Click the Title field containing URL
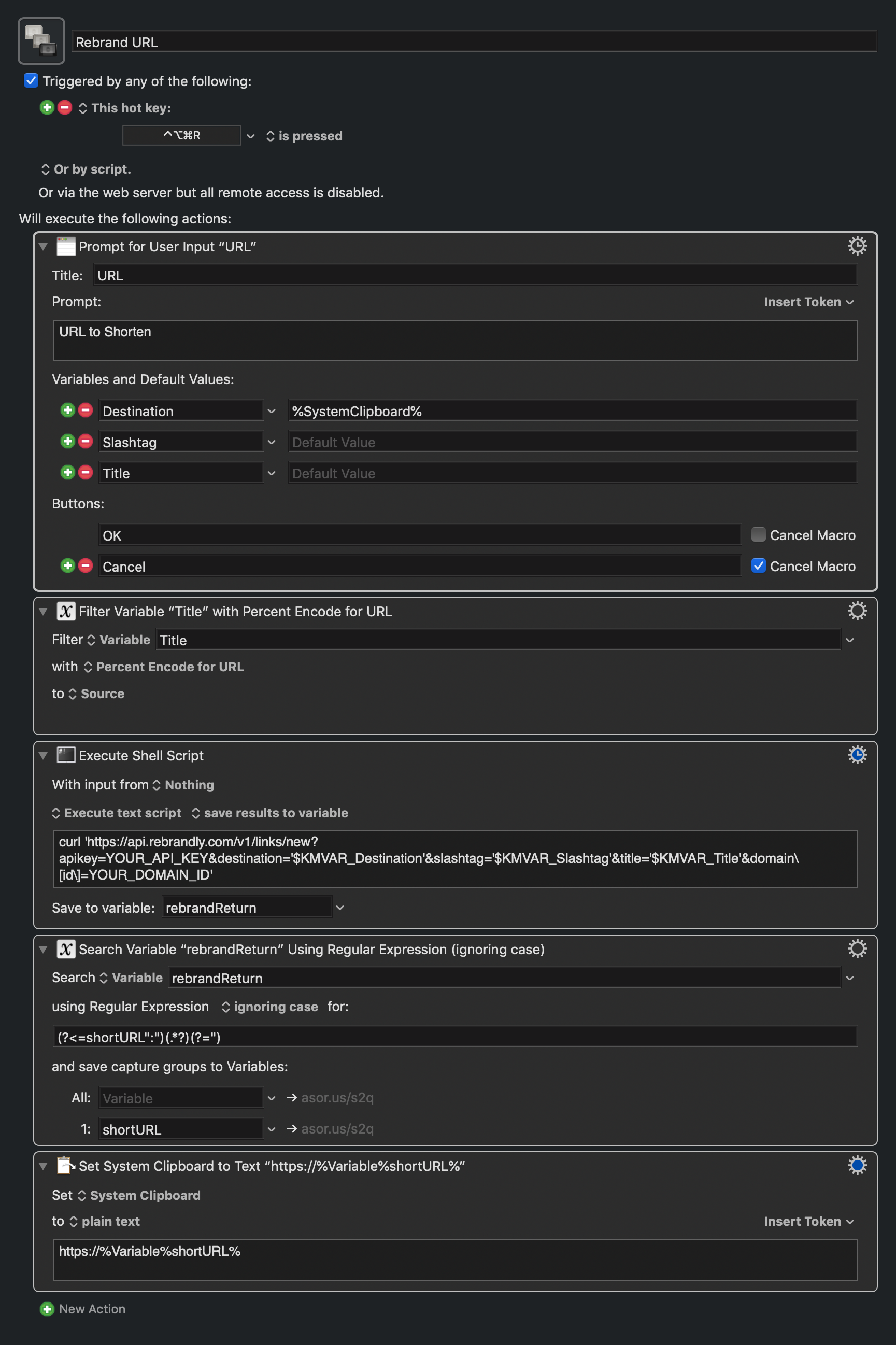Image resolution: width=896 pixels, height=1345 pixels. click(x=475, y=275)
